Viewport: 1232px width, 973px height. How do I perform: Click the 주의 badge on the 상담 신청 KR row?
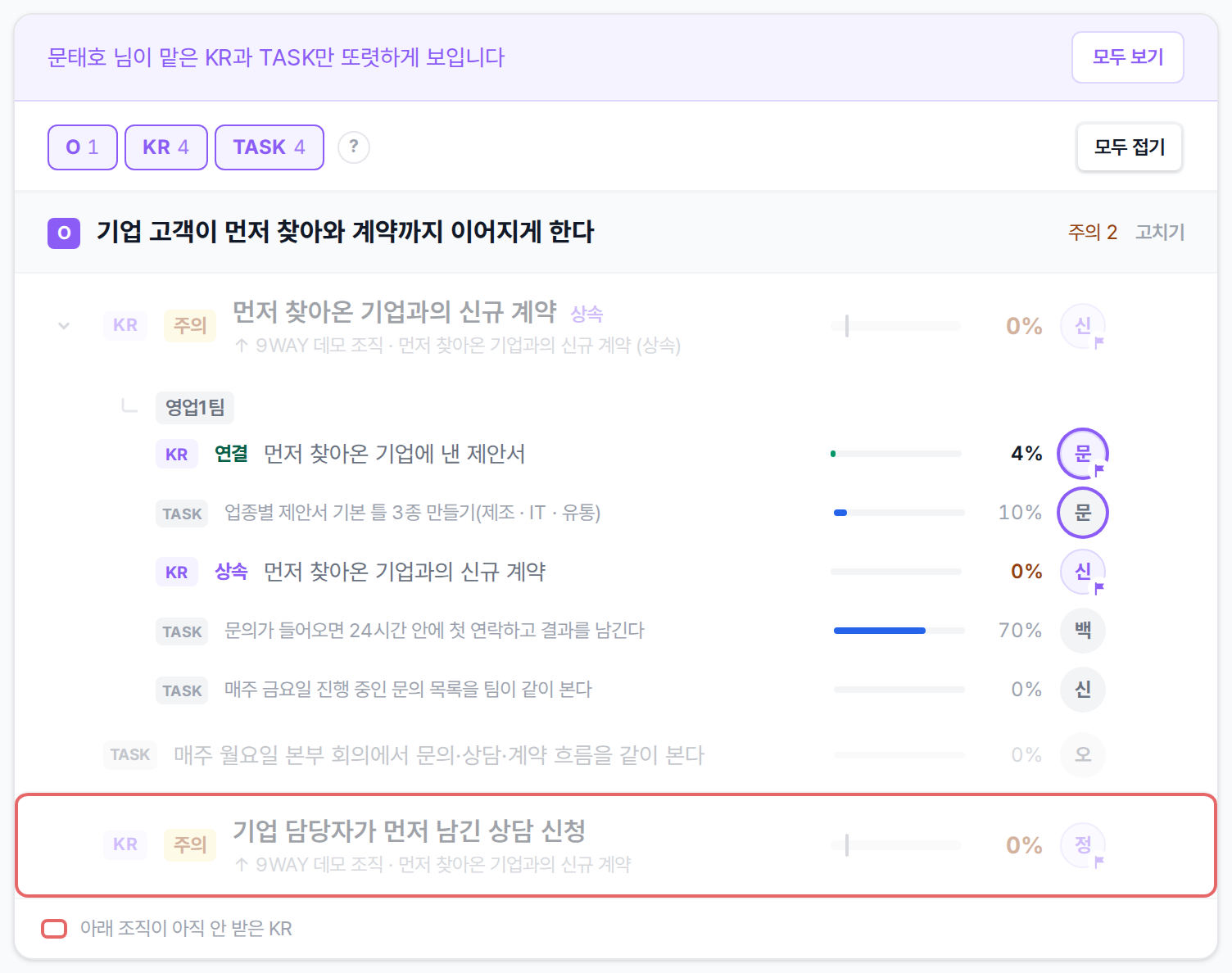[x=190, y=844]
